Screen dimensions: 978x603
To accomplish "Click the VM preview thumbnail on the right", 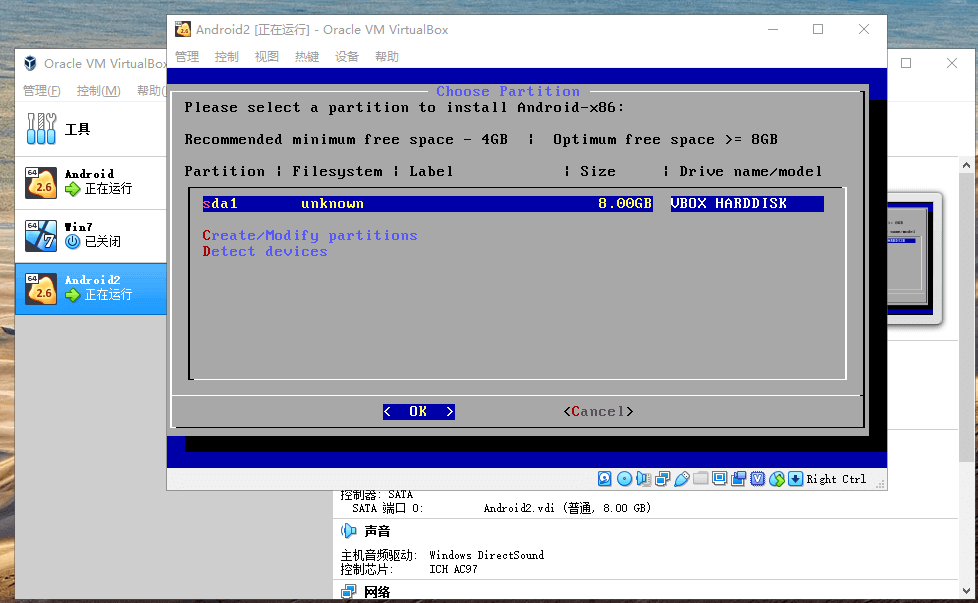I will [912, 257].
